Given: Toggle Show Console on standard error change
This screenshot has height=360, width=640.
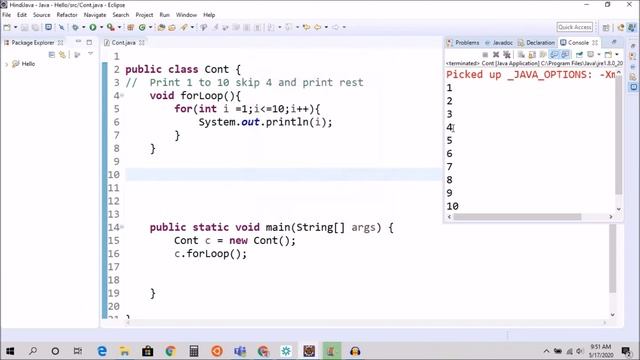Looking at the screenshot, I should tap(565, 55).
